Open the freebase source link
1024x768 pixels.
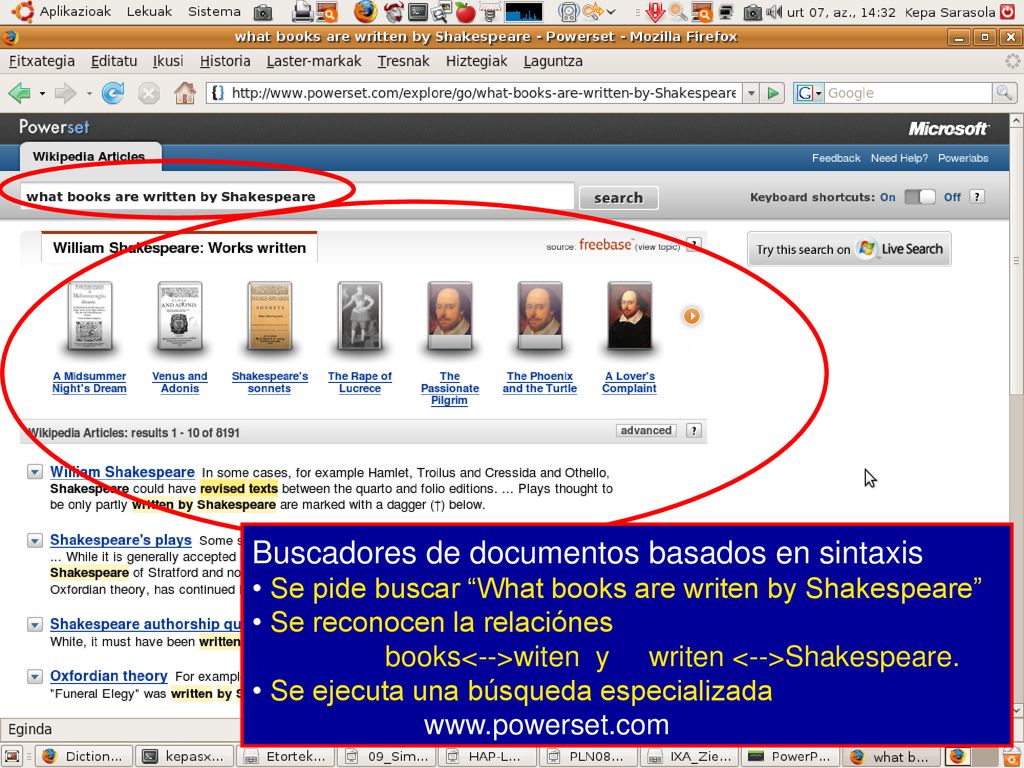click(605, 245)
